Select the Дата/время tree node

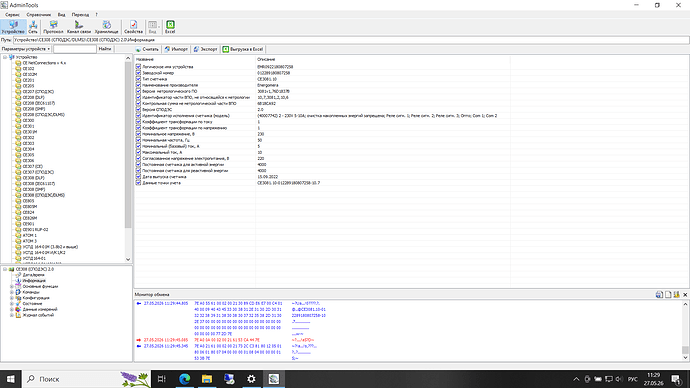coord(33,275)
